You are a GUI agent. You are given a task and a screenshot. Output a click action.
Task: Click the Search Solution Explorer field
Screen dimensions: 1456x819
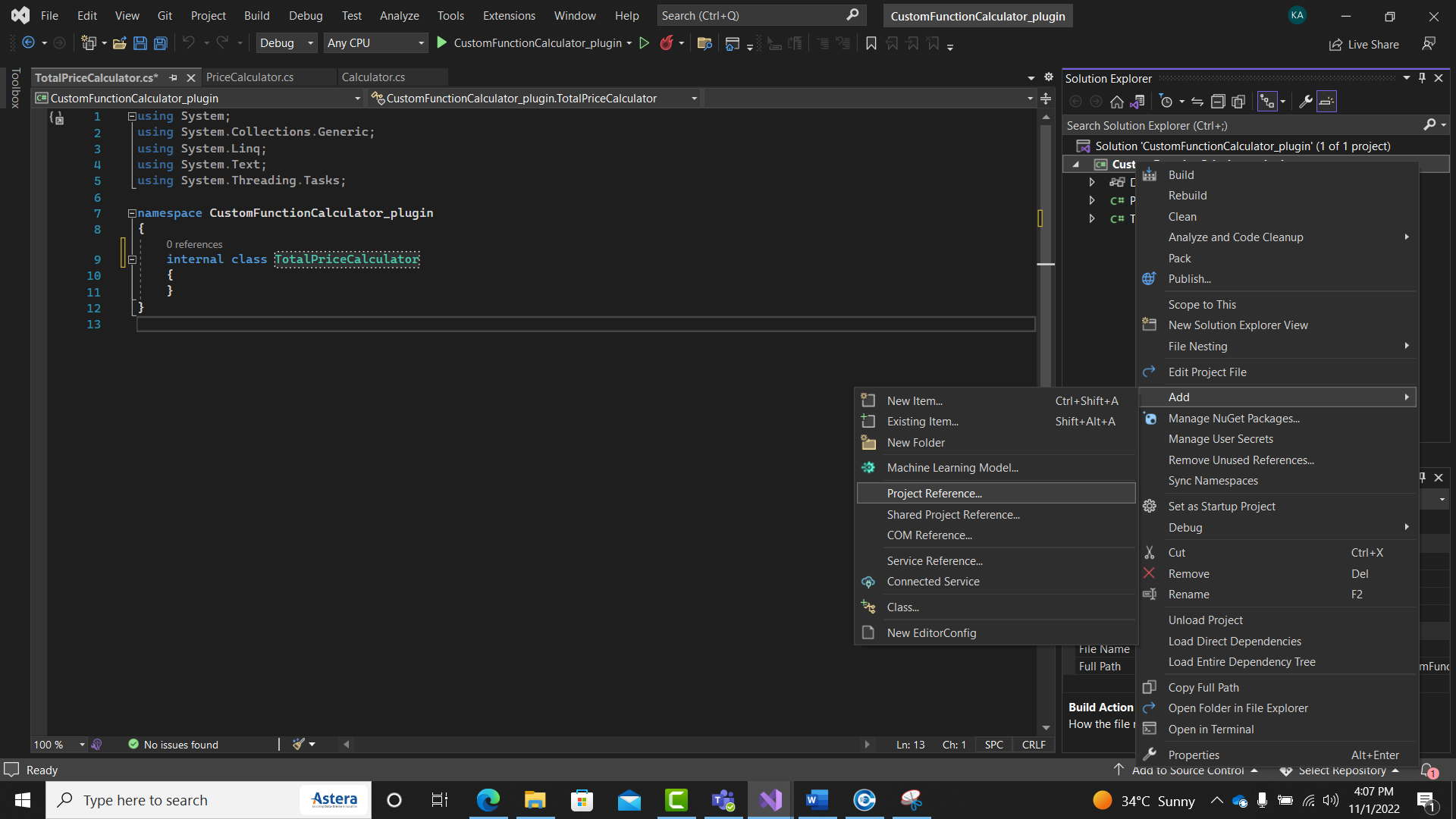point(1244,126)
